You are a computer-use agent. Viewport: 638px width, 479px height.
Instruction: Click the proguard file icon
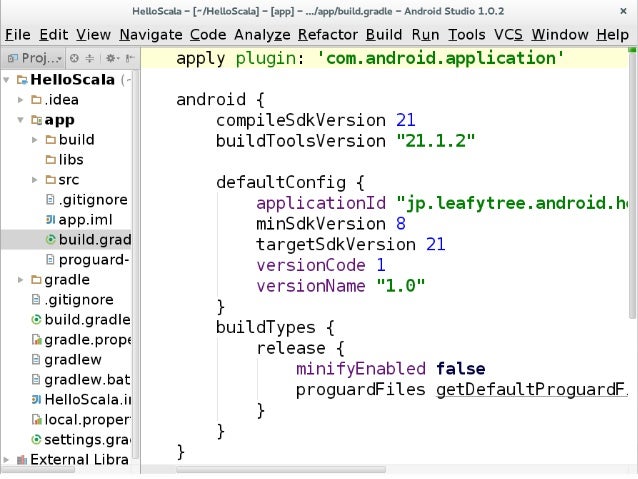[x=50, y=260]
